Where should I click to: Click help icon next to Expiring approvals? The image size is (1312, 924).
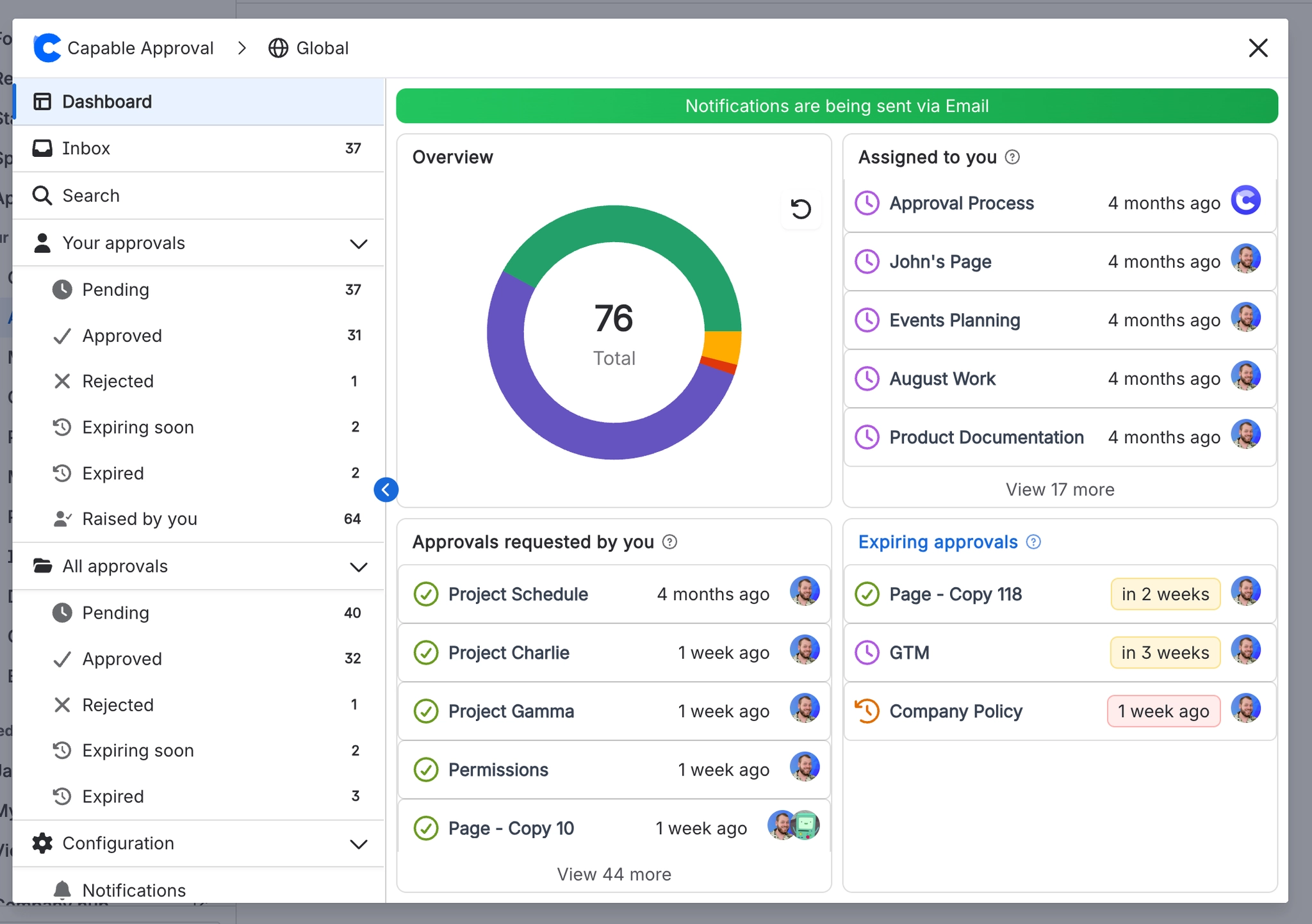pyautogui.click(x=1033, y=542)
